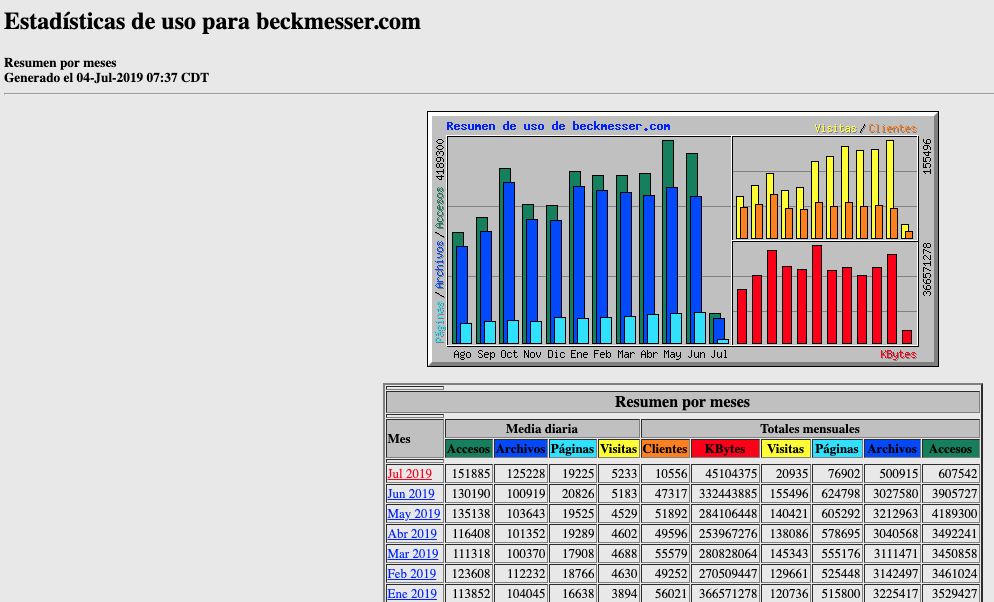Click the cyan Páginas header under Media diaria
Screen dimensions: 994x602
pyautogui.click(x=572, y=449)
